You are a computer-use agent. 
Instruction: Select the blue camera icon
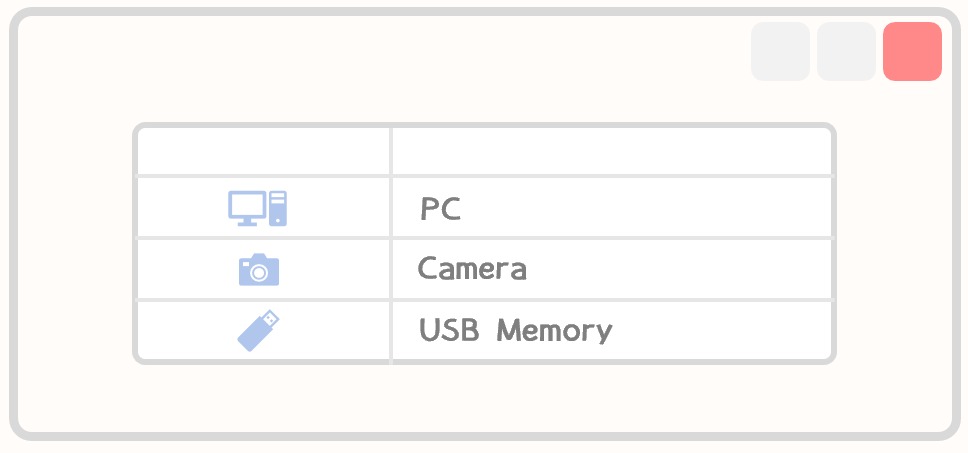[259, 270]
